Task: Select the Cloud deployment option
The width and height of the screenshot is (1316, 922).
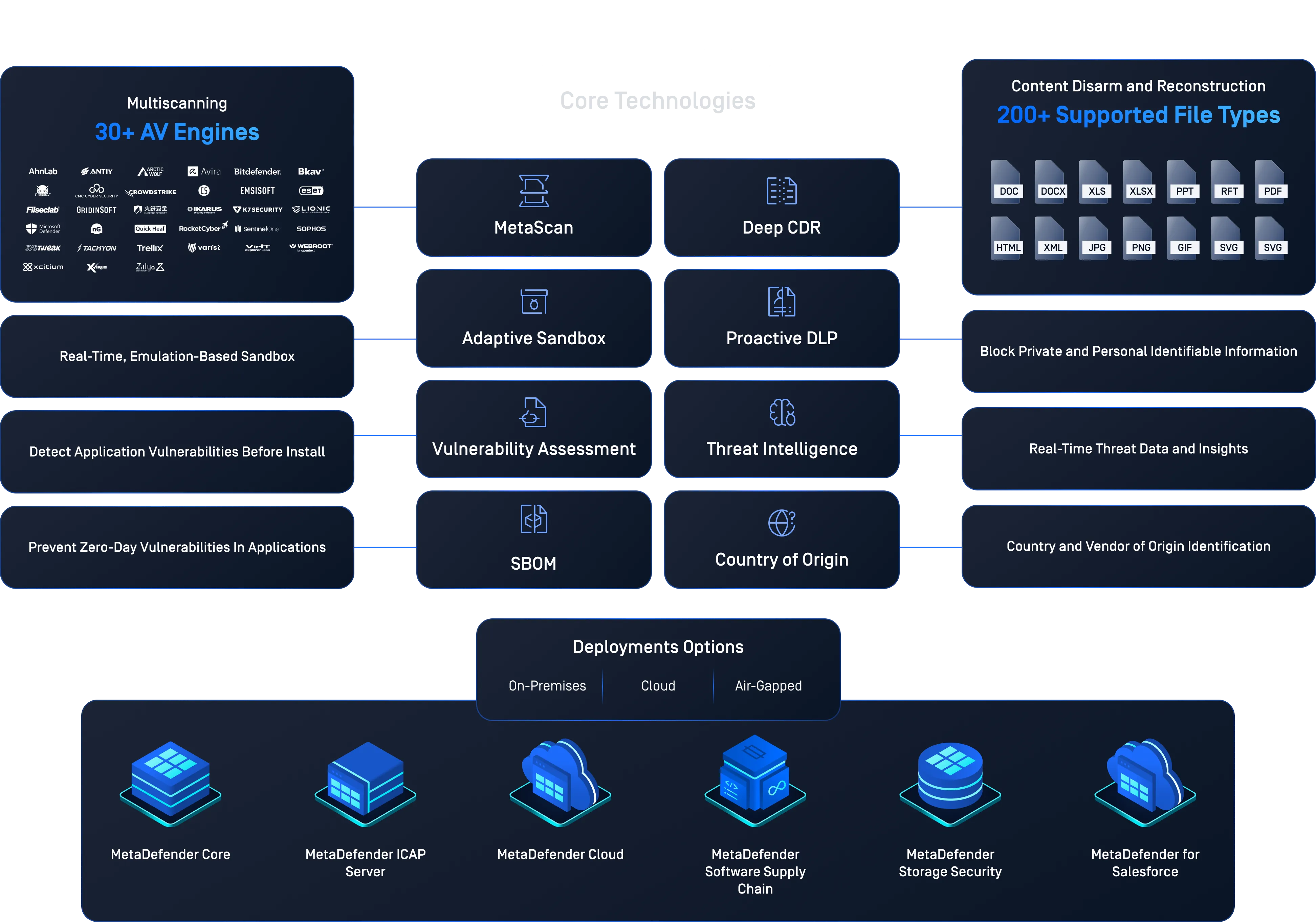Action: 658,686
